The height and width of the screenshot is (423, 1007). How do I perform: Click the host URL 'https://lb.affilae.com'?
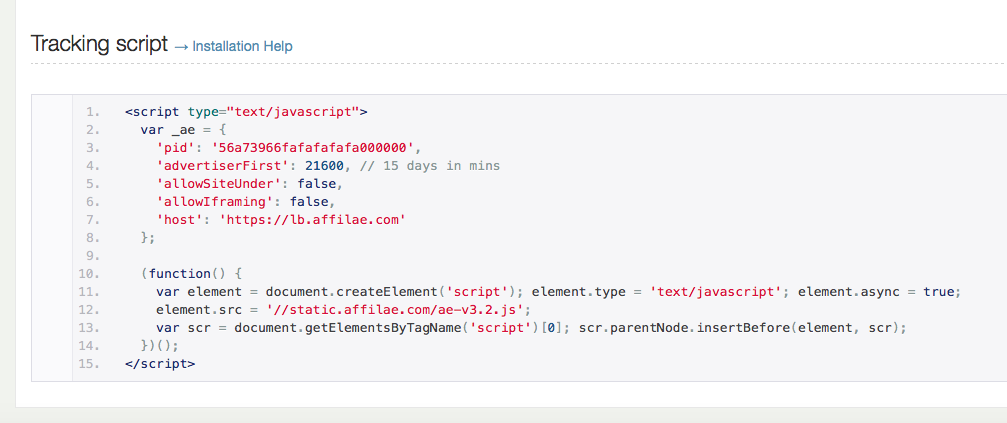[x=313, y=220]
